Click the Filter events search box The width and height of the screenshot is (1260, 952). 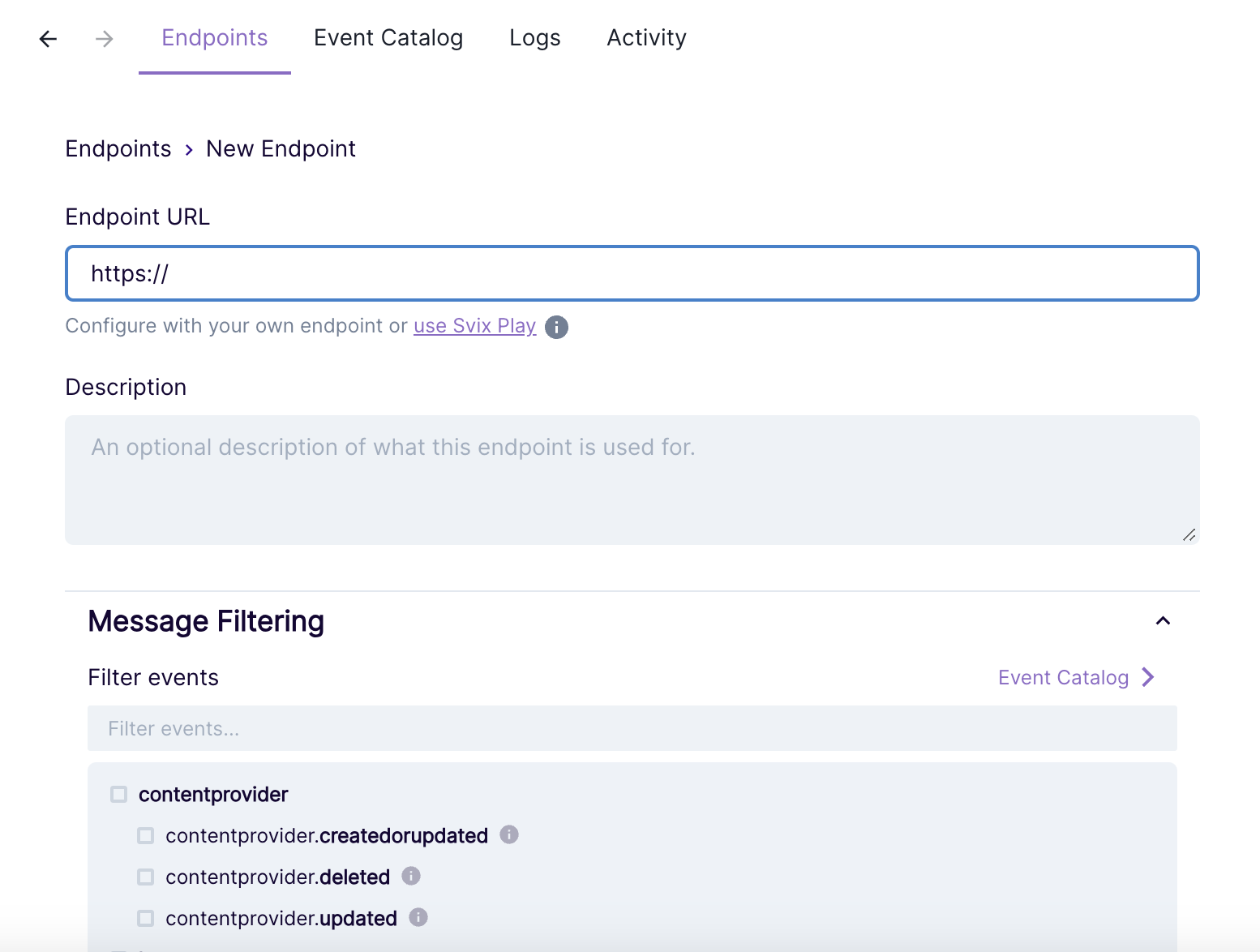(x=632, y=728)
